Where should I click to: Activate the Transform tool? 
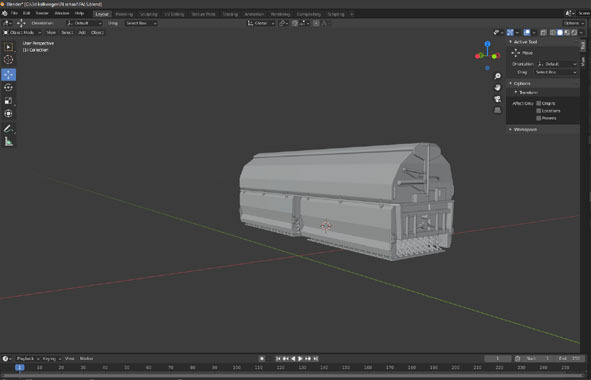[8, 113]
